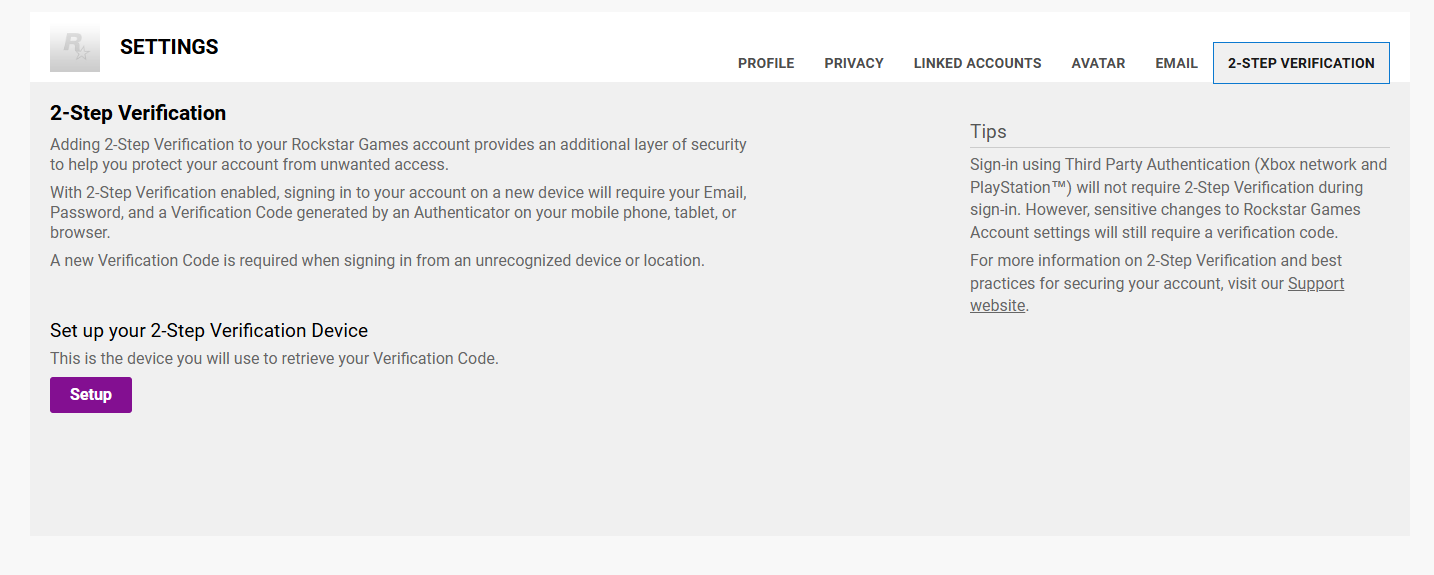Click the 'A new Verification Code is required' sentence
The height and width of the screenshot is (575, 1434).
click(x=377, y=261)
